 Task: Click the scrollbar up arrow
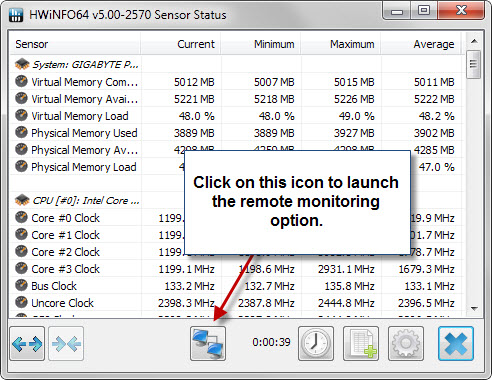474,41
